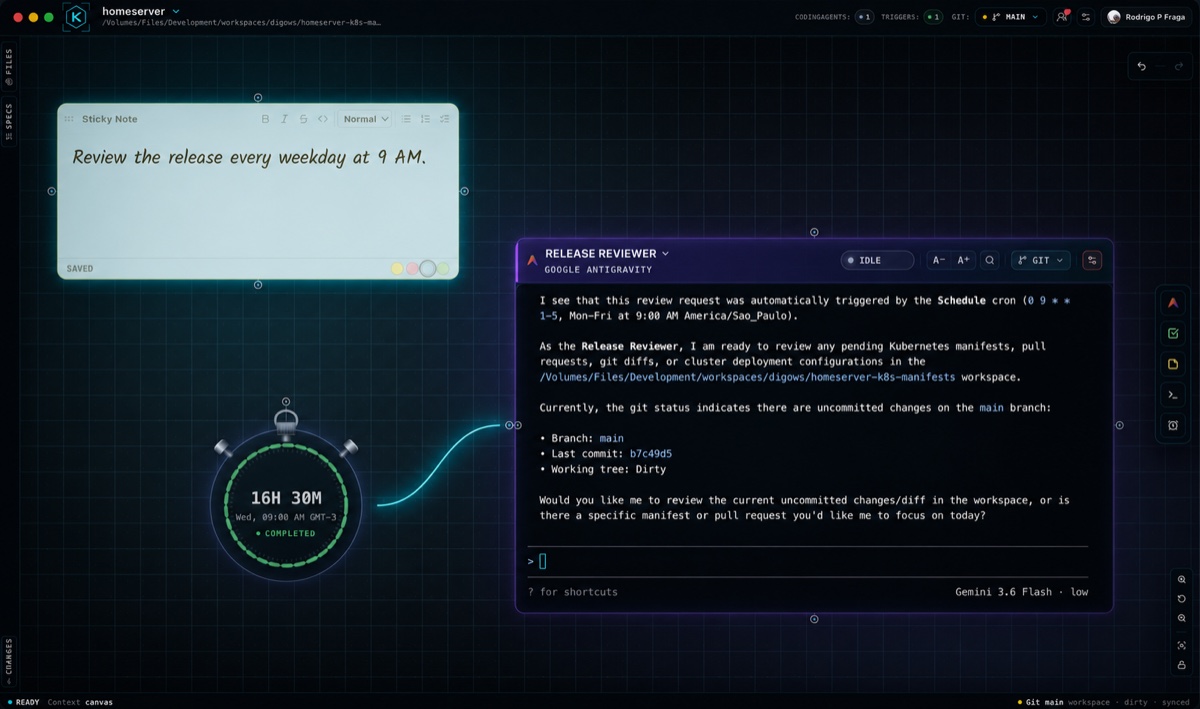Choose the pale blue sticky note color

pos(428,268)
